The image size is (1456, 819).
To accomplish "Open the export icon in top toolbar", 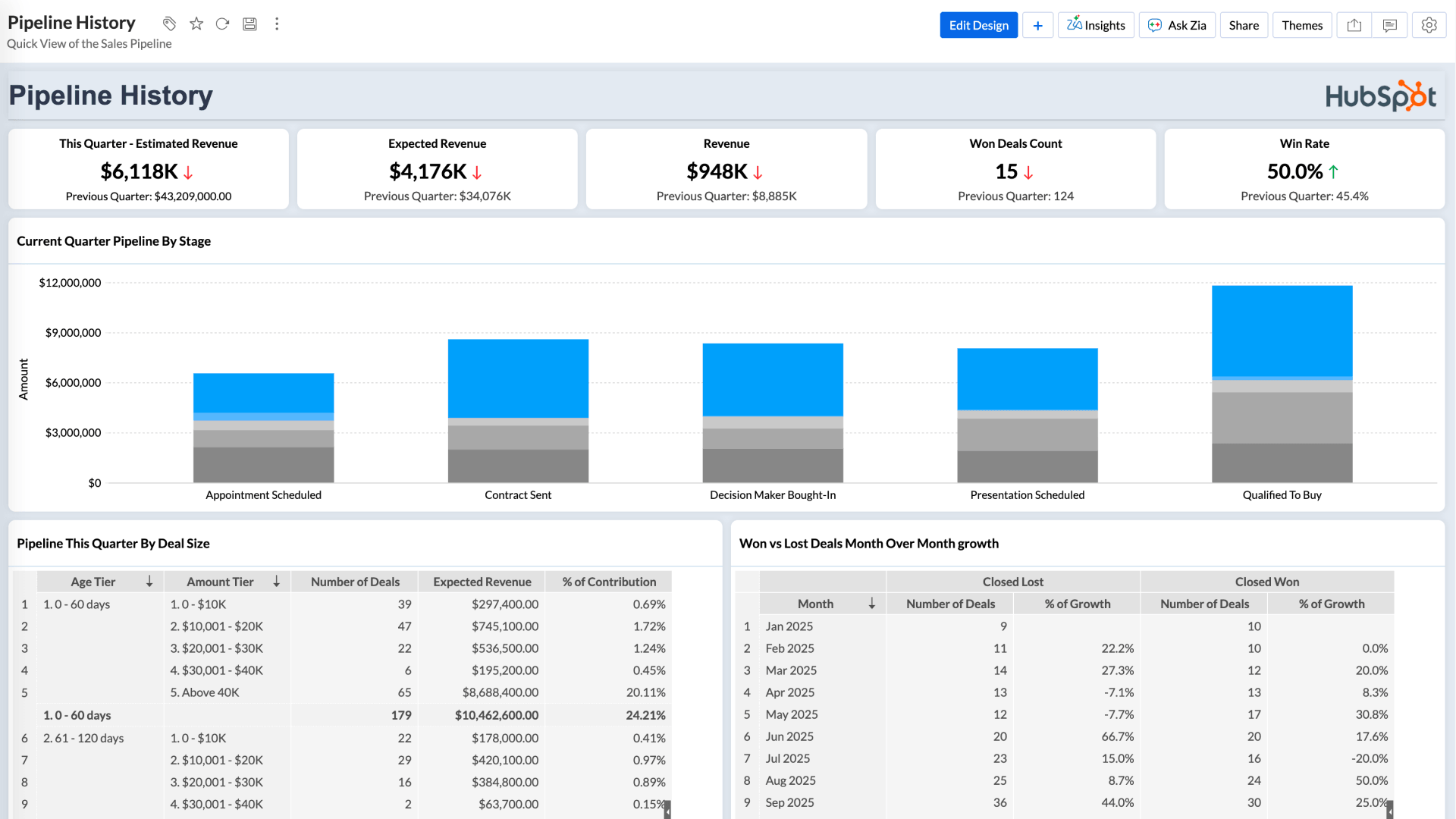I will (1354, 25).
